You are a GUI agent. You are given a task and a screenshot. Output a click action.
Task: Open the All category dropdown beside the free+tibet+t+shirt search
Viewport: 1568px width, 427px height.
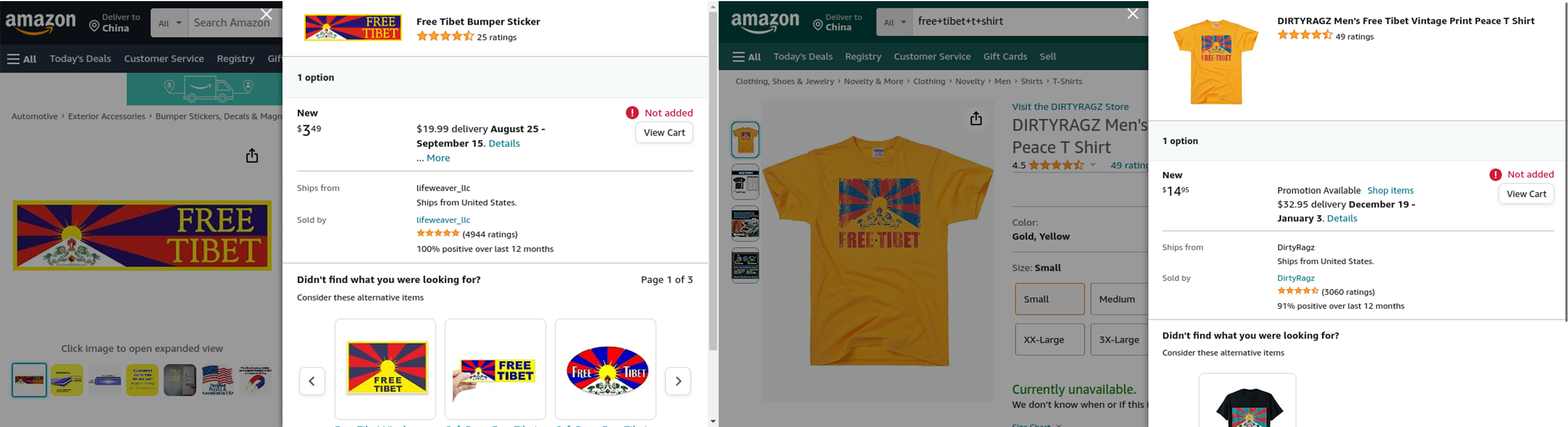pos(894,23)
